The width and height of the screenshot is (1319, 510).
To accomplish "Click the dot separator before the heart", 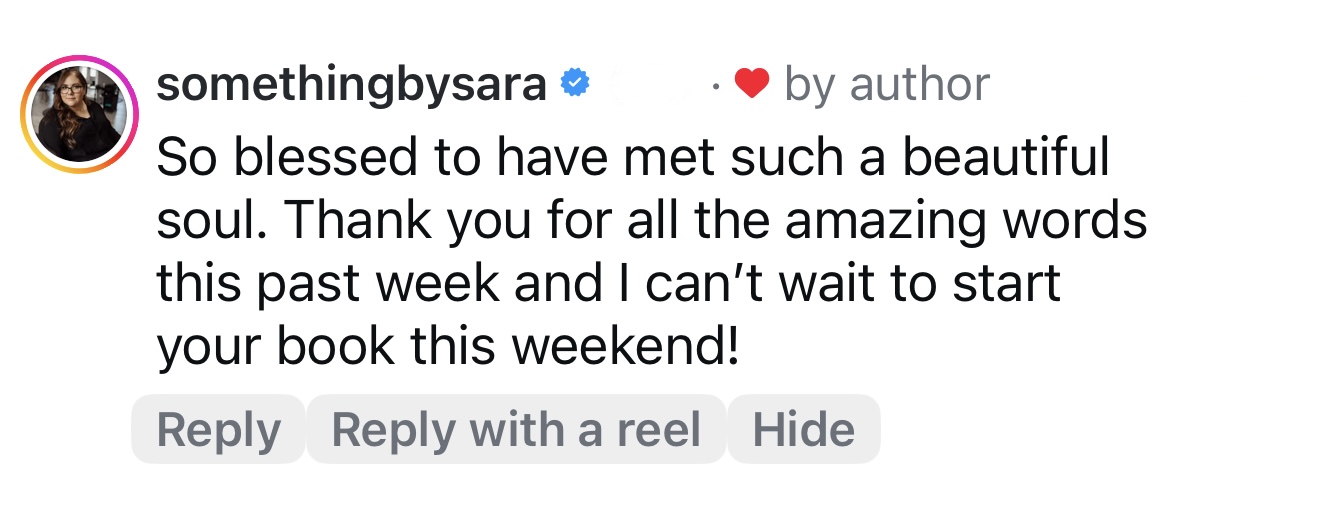I will pos(716,87).
